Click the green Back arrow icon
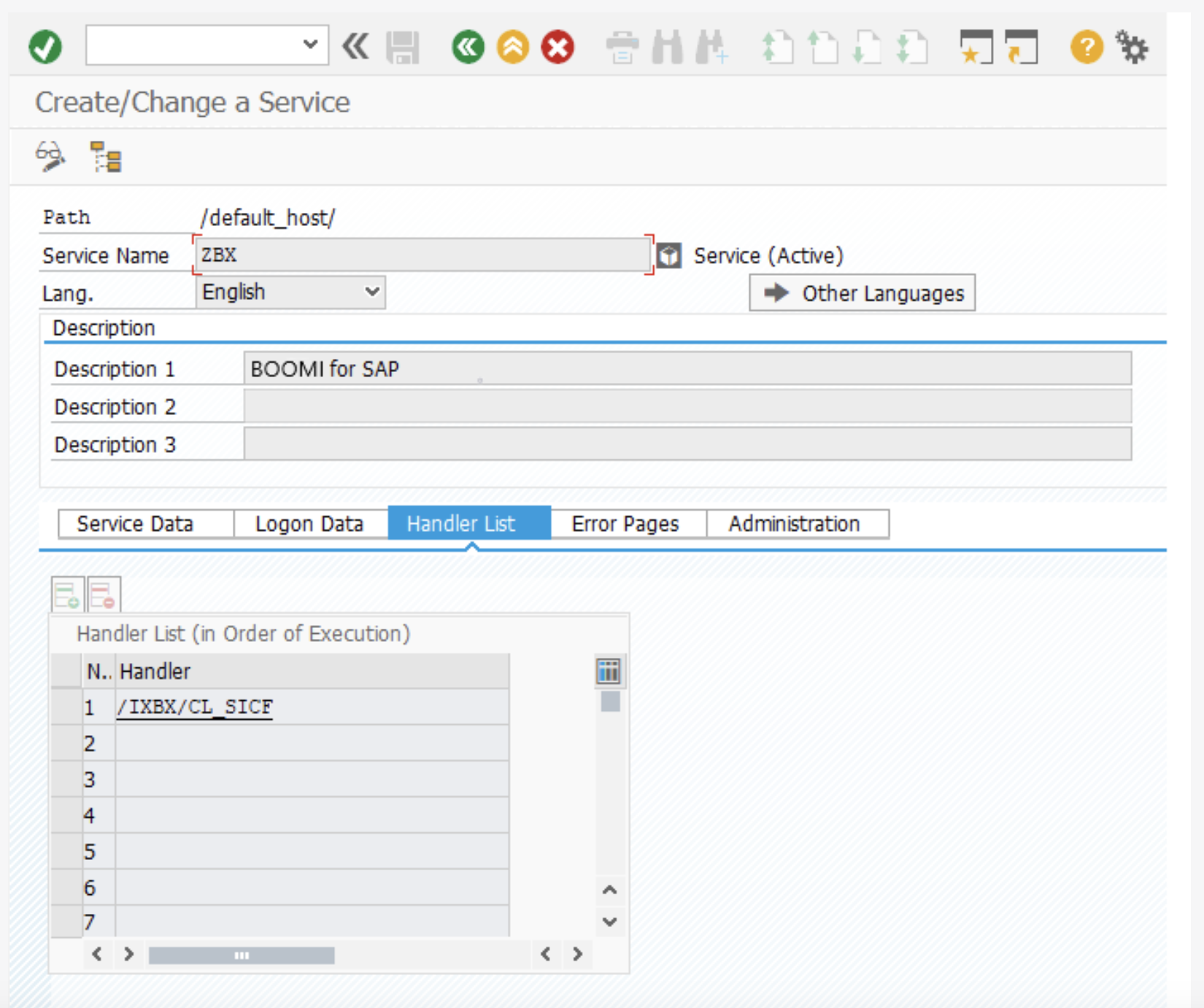1204x1008 pixels. [x=468, y=47]
